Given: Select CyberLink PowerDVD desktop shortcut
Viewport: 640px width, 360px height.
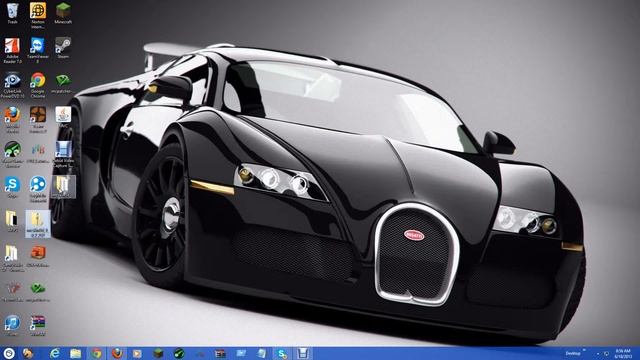Looking at the screenshot, I should 13,85.
